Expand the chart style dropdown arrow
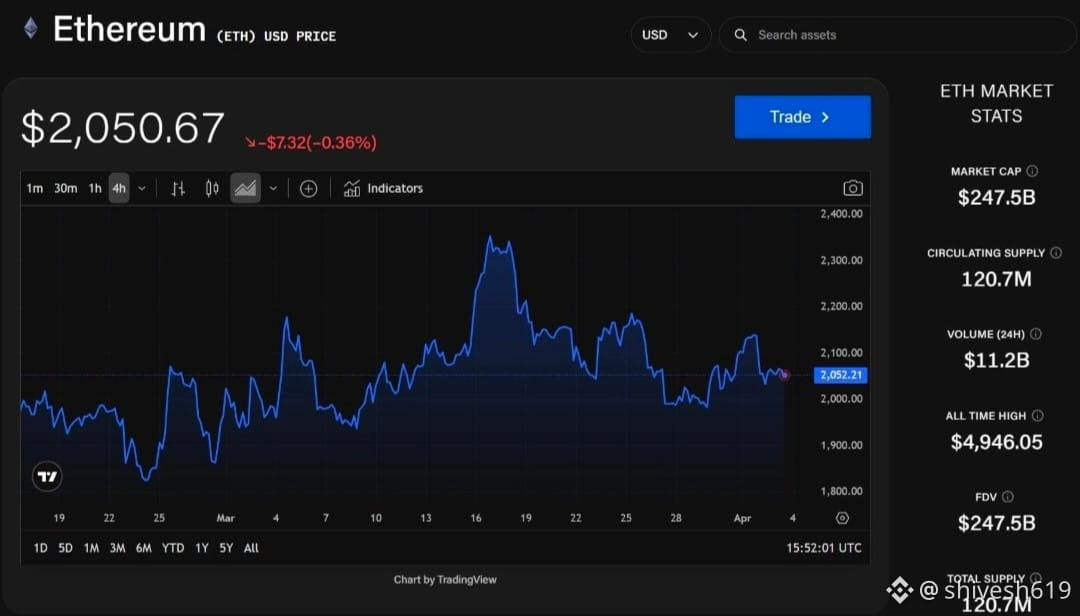The width and height of the screenshot is (1080, 616). pos(273,188)
